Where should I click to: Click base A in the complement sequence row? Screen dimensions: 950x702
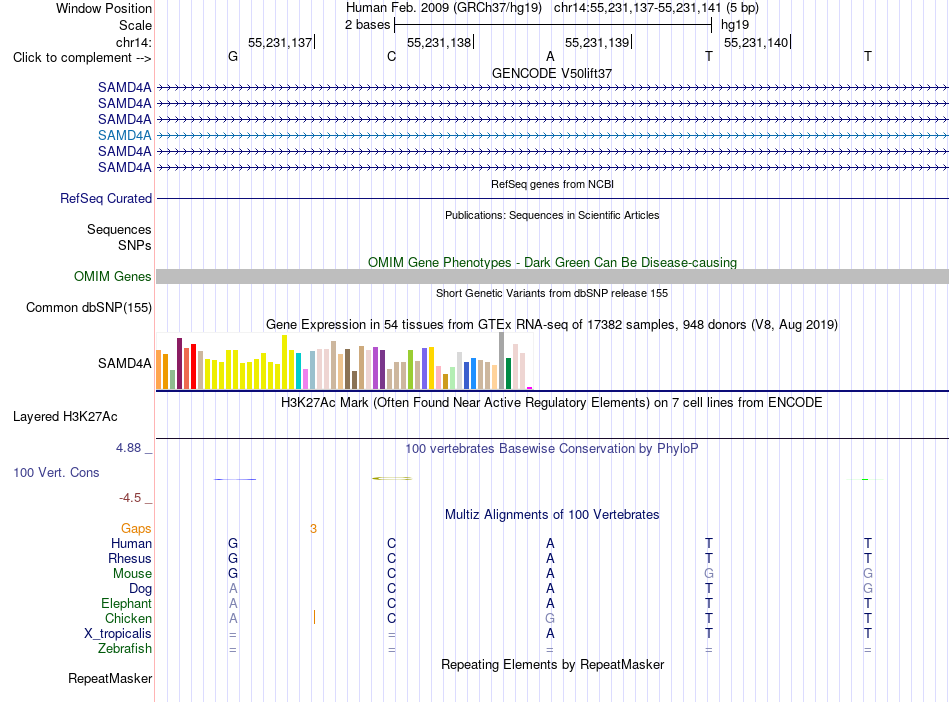pyautogui.click(x=550, y=56)
